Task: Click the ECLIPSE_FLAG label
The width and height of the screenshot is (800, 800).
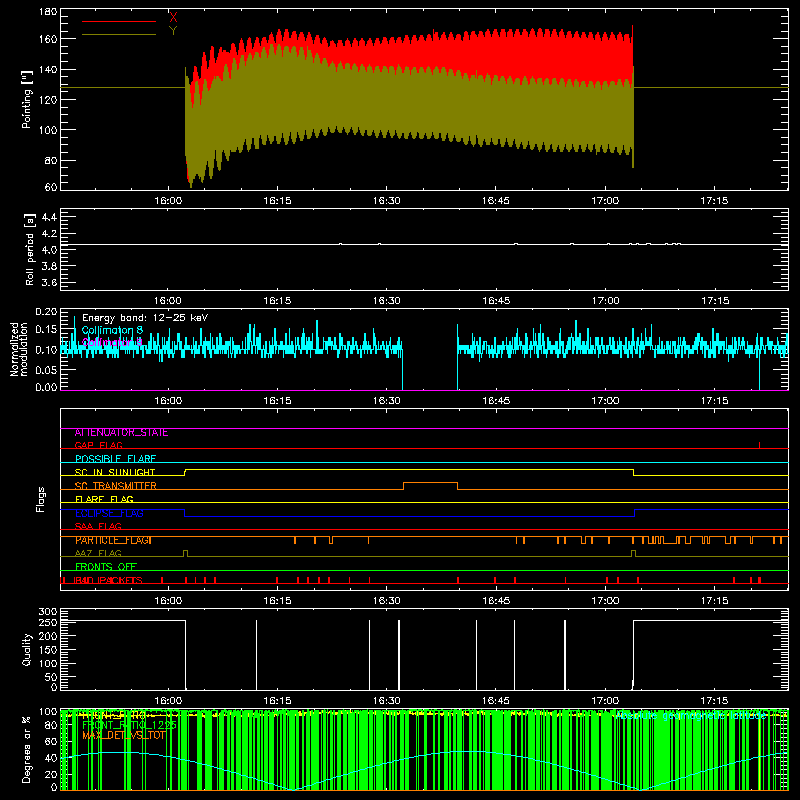Action: (x=109, y=513)
